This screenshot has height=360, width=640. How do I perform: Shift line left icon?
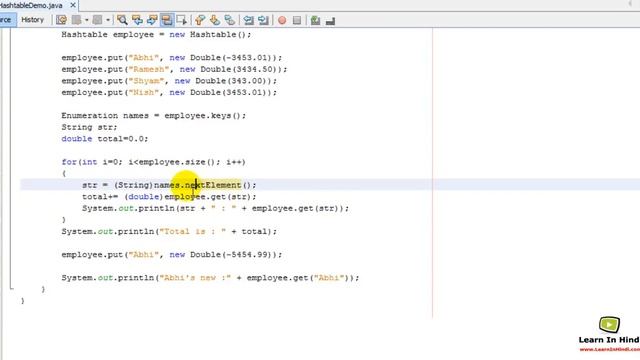[x=248, y=20]
